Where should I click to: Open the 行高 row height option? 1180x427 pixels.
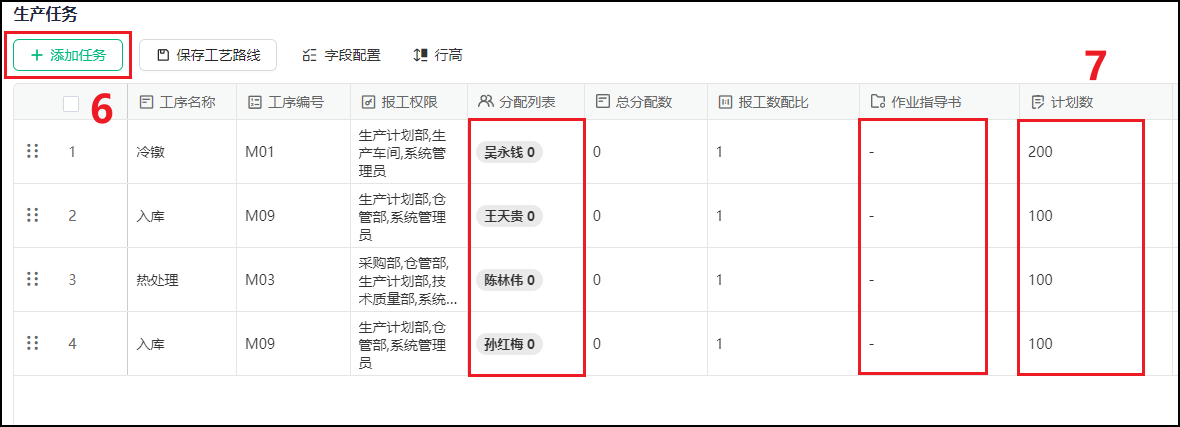click(x=438, y=55)
